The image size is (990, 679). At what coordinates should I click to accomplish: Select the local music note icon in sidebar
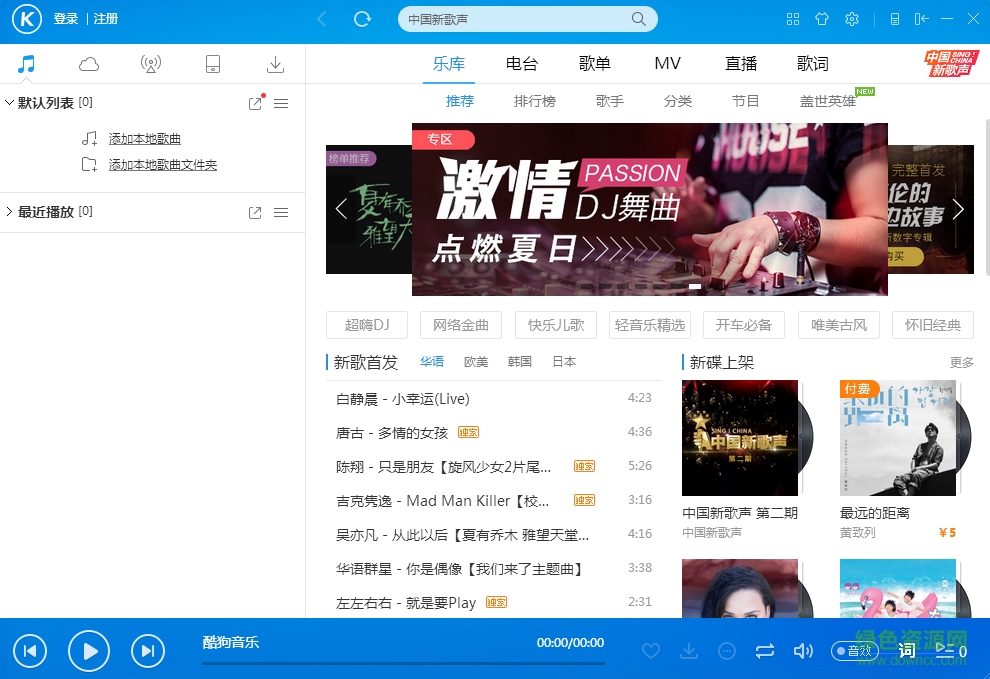(x=27, y=63)
